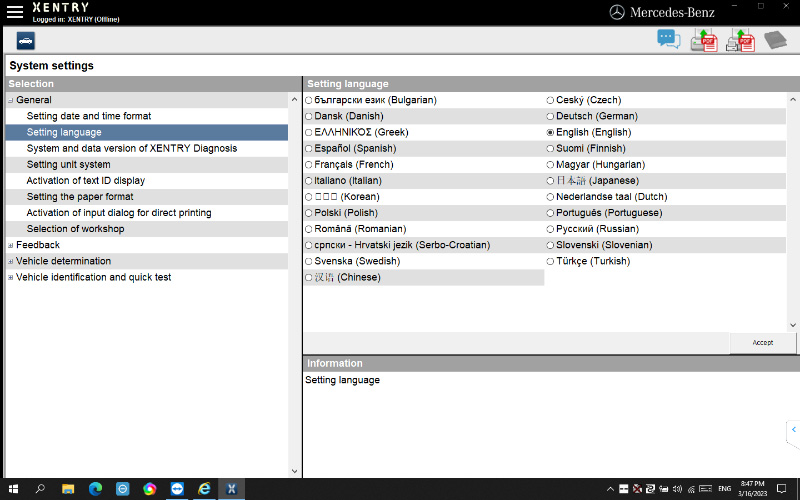This screenshot has width=800, height=500.
Task: Expand the Vehicle determination node
Action: (10, 261)
